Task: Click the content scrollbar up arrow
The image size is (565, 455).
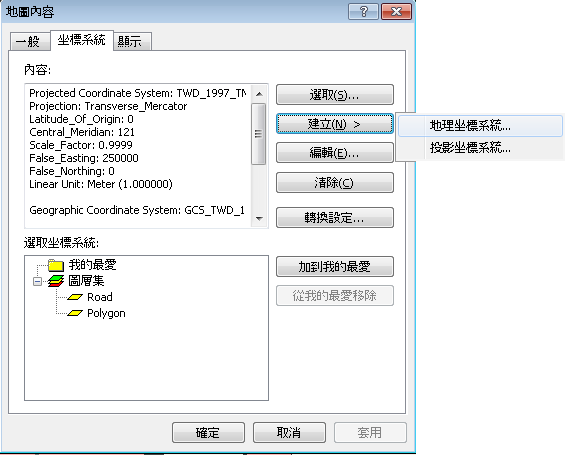Action: tap(259, 94)
